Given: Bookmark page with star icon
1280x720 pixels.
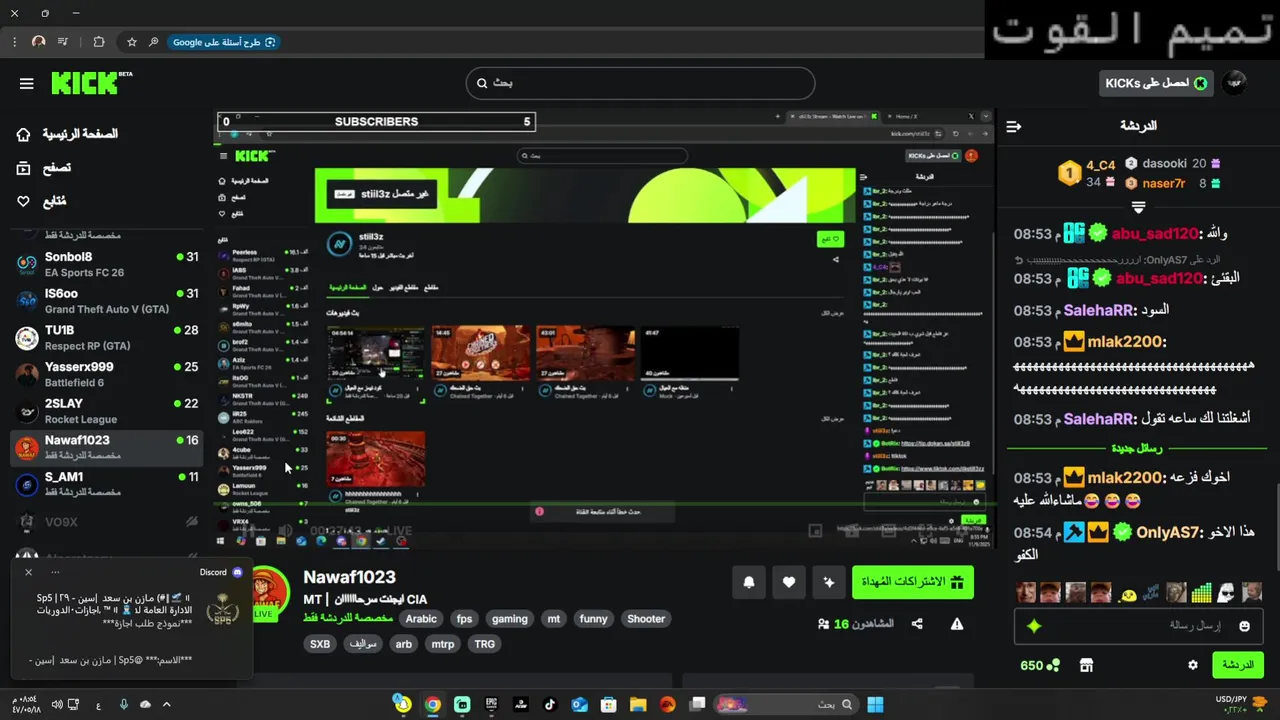Looking at the screenshot, I should coord(132,42).
